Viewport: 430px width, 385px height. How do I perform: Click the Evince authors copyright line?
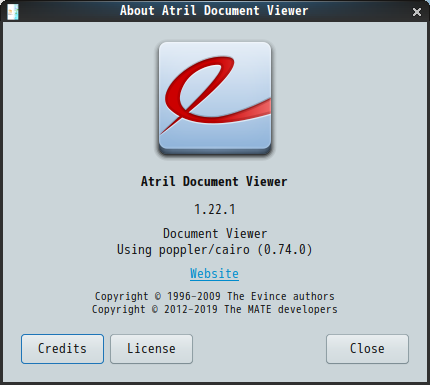[x=215, y=296]
